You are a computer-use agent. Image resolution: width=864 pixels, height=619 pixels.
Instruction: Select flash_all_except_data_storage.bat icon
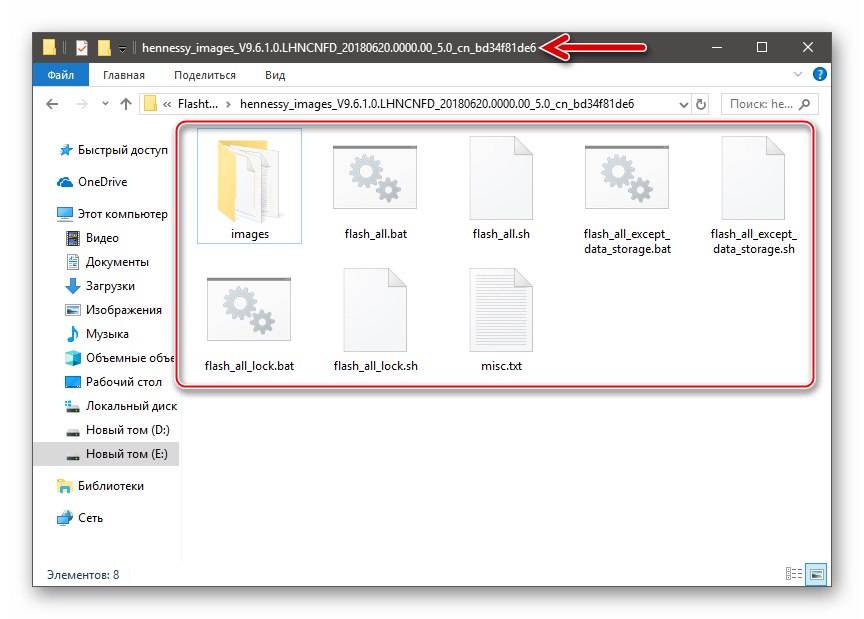627,177
